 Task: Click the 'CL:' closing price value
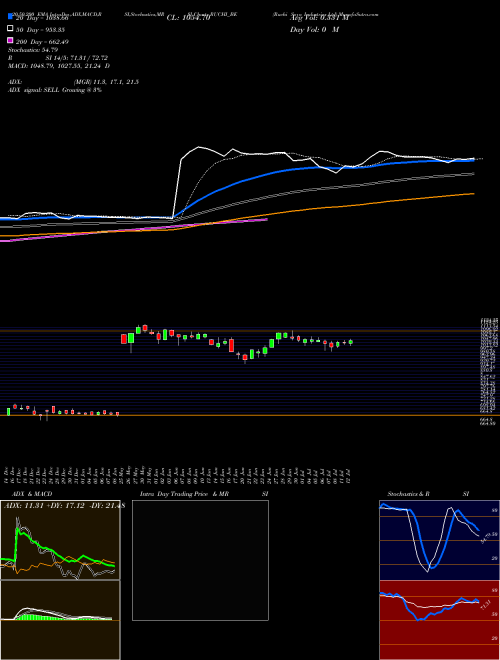click(188, 18)
